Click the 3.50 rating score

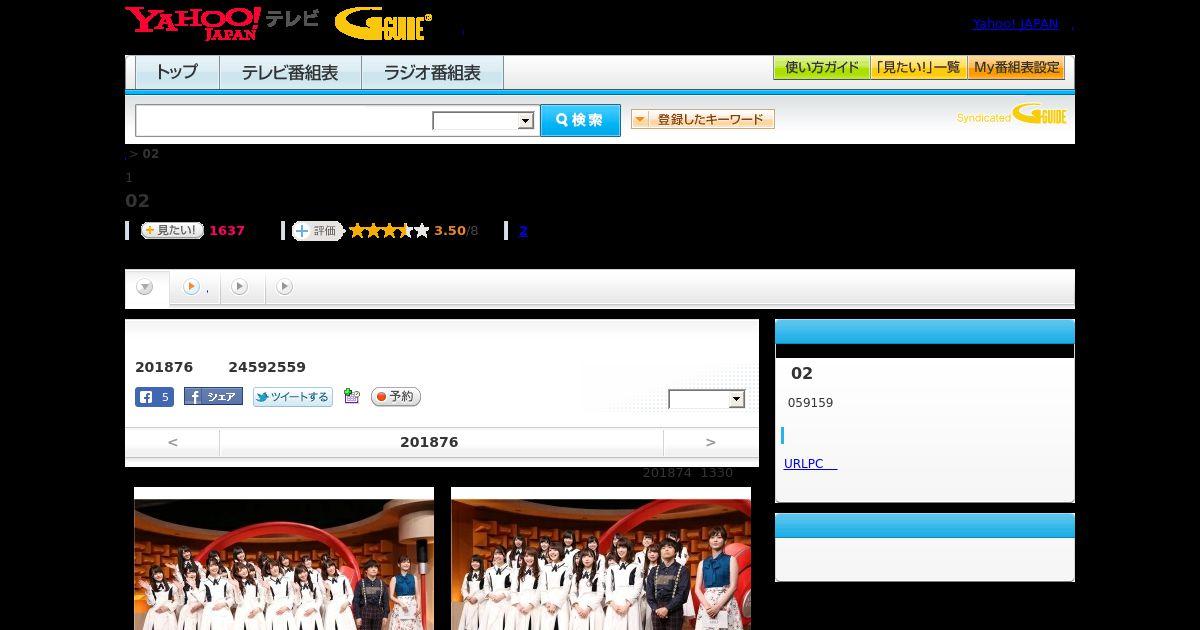tap(450, 231)
